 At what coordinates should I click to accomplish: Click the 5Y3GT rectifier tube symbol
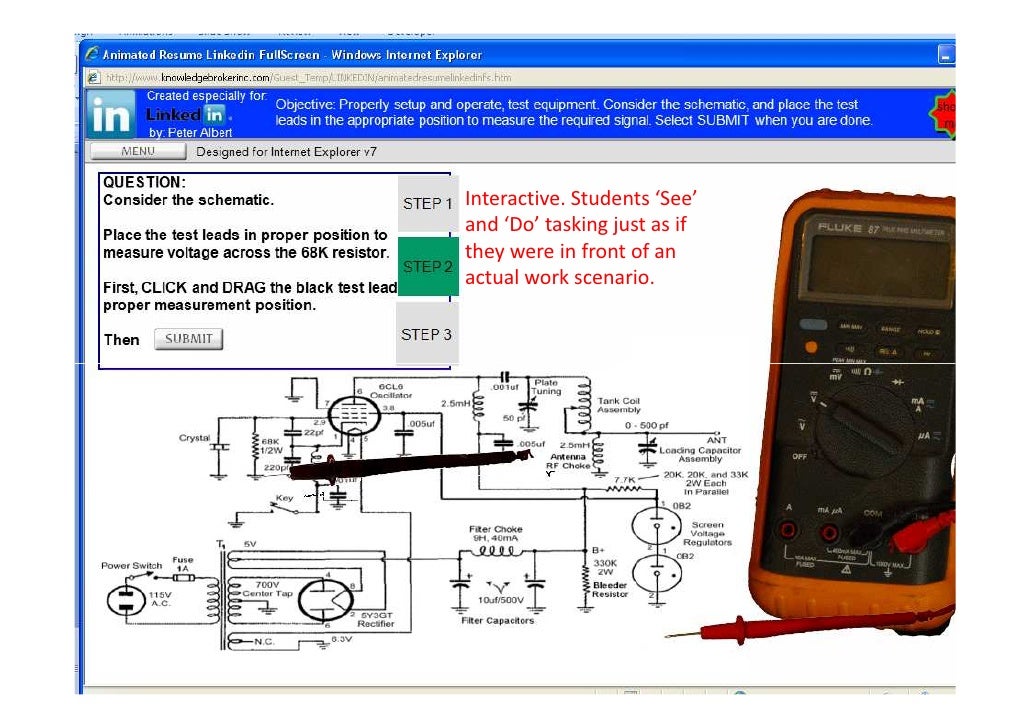pyautogui.click(x=326, y=599)
